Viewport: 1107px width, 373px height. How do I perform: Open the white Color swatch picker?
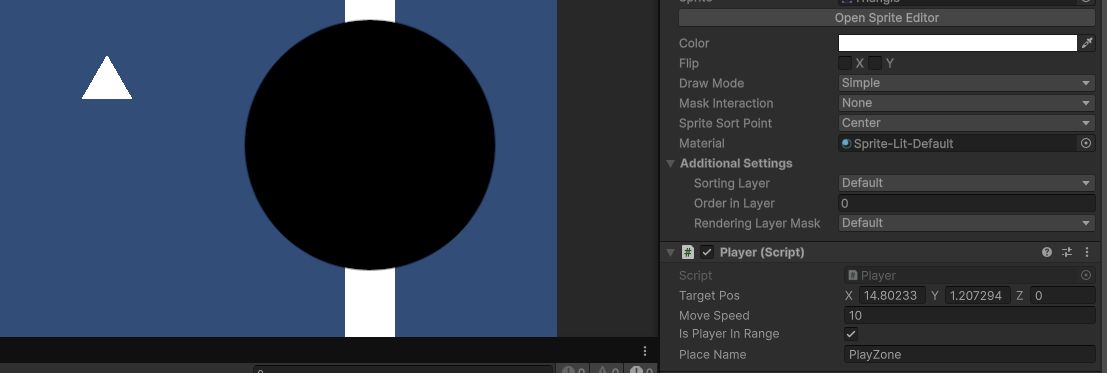point(957,43)
